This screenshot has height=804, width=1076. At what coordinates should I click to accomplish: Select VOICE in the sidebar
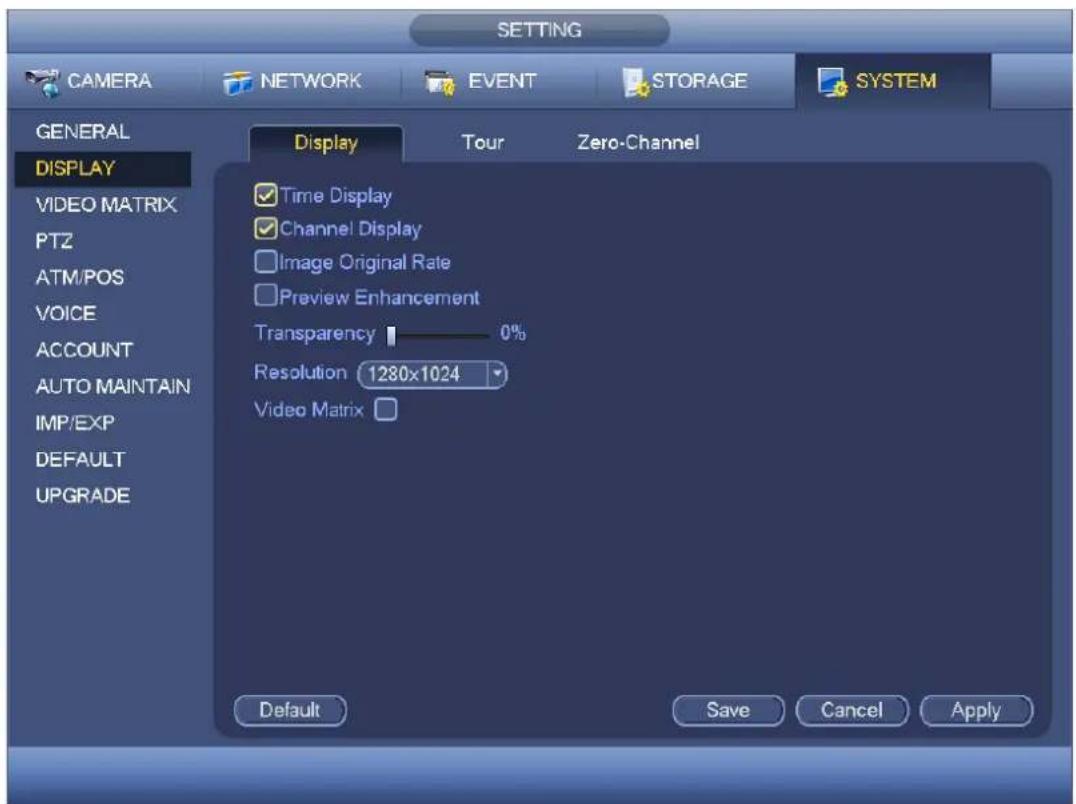66,314
